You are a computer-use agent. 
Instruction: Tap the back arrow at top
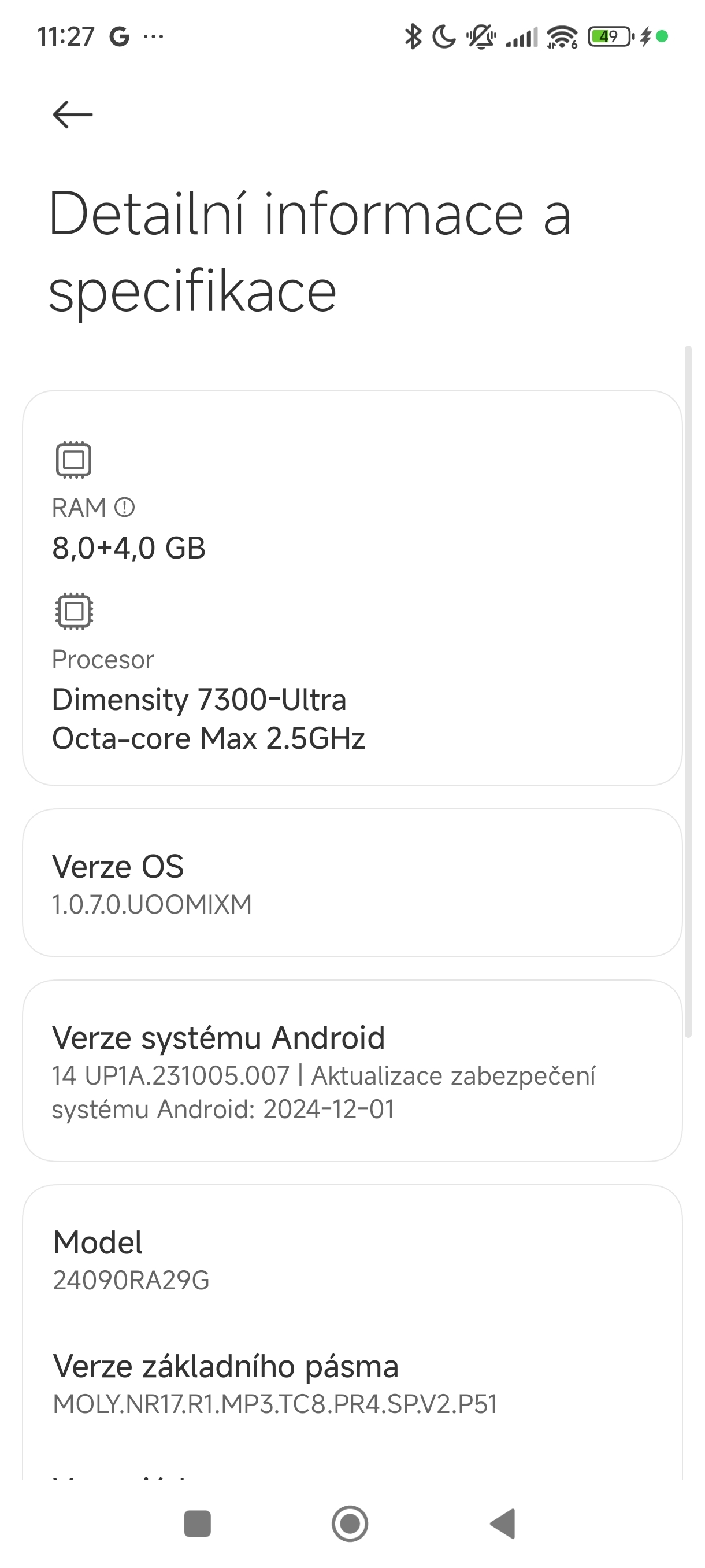click(x=73, y=114)
